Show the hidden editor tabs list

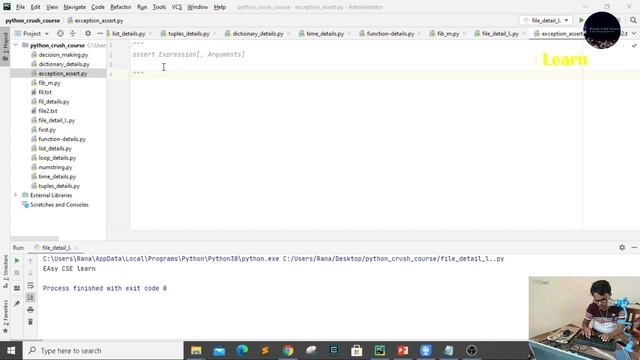coord(634,33)
